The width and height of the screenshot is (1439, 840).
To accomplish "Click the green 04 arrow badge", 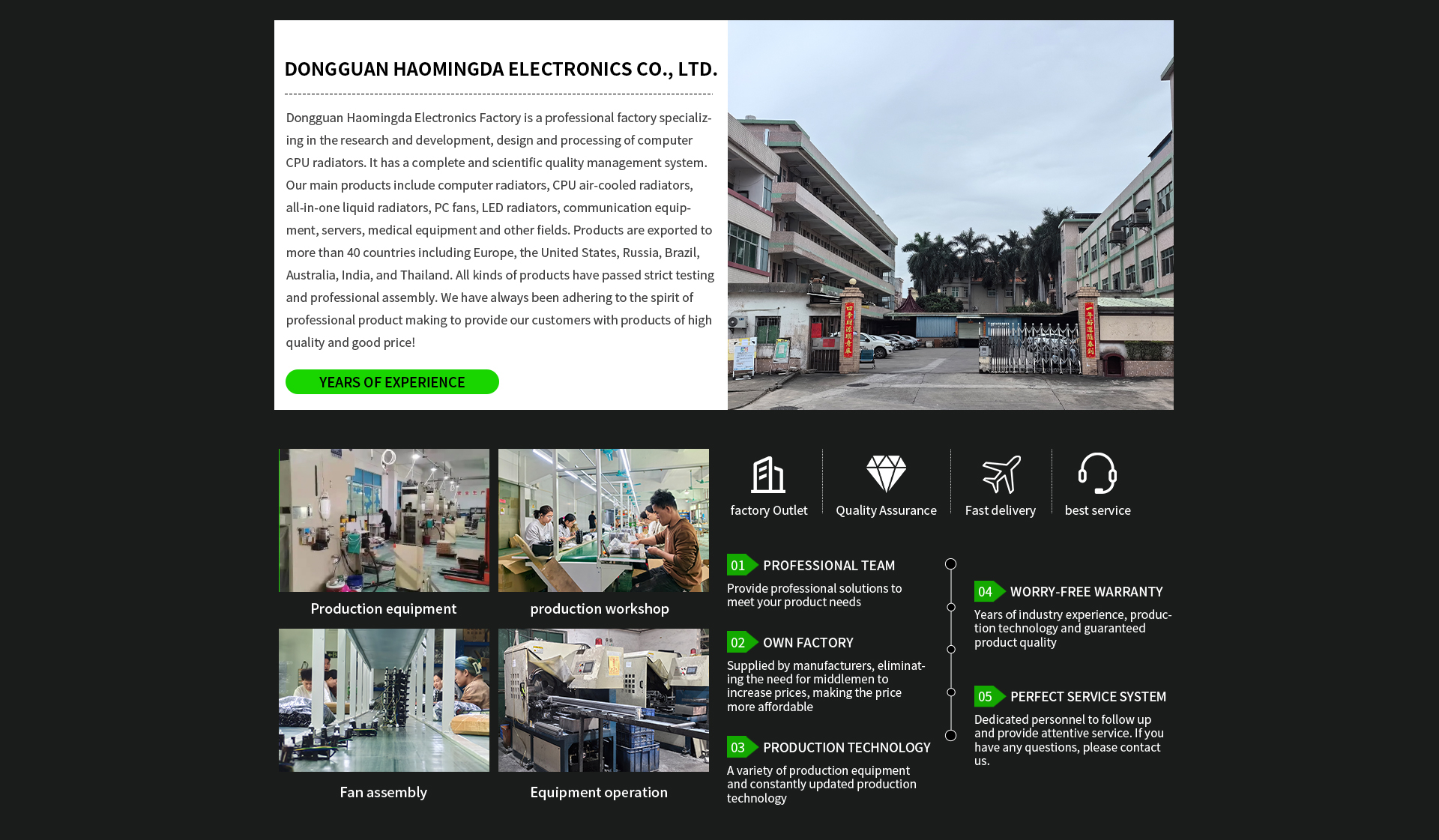I will (989, 591).
